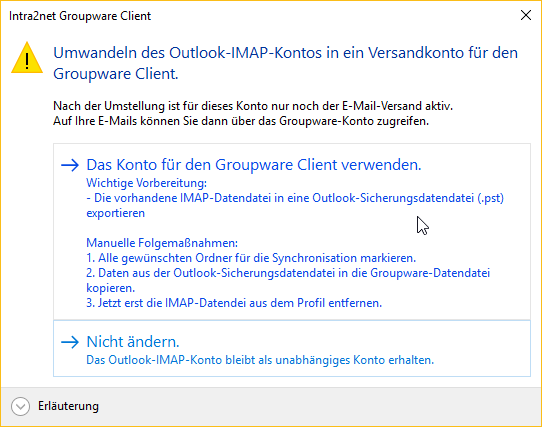
Task: Click the 'Wichtige Vorbereitung:' line
Action: (x=147, y=183)
